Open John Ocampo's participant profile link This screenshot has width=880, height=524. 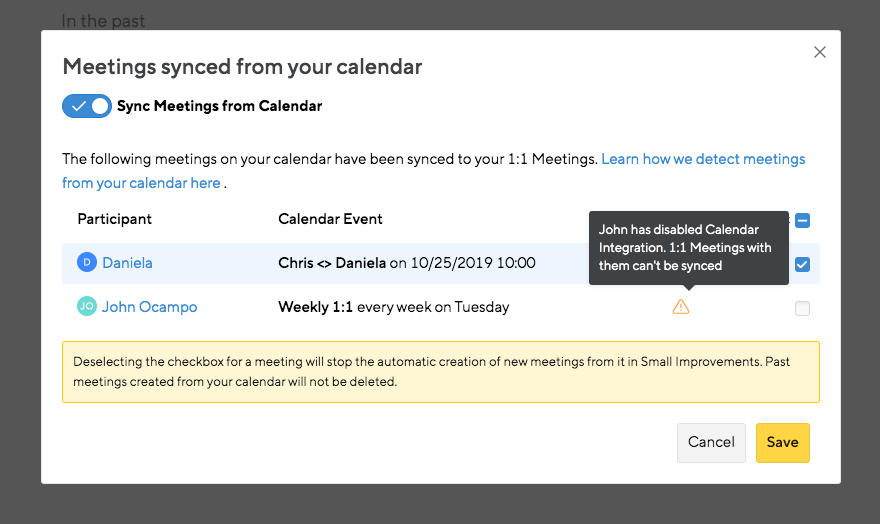coord(149,307)
